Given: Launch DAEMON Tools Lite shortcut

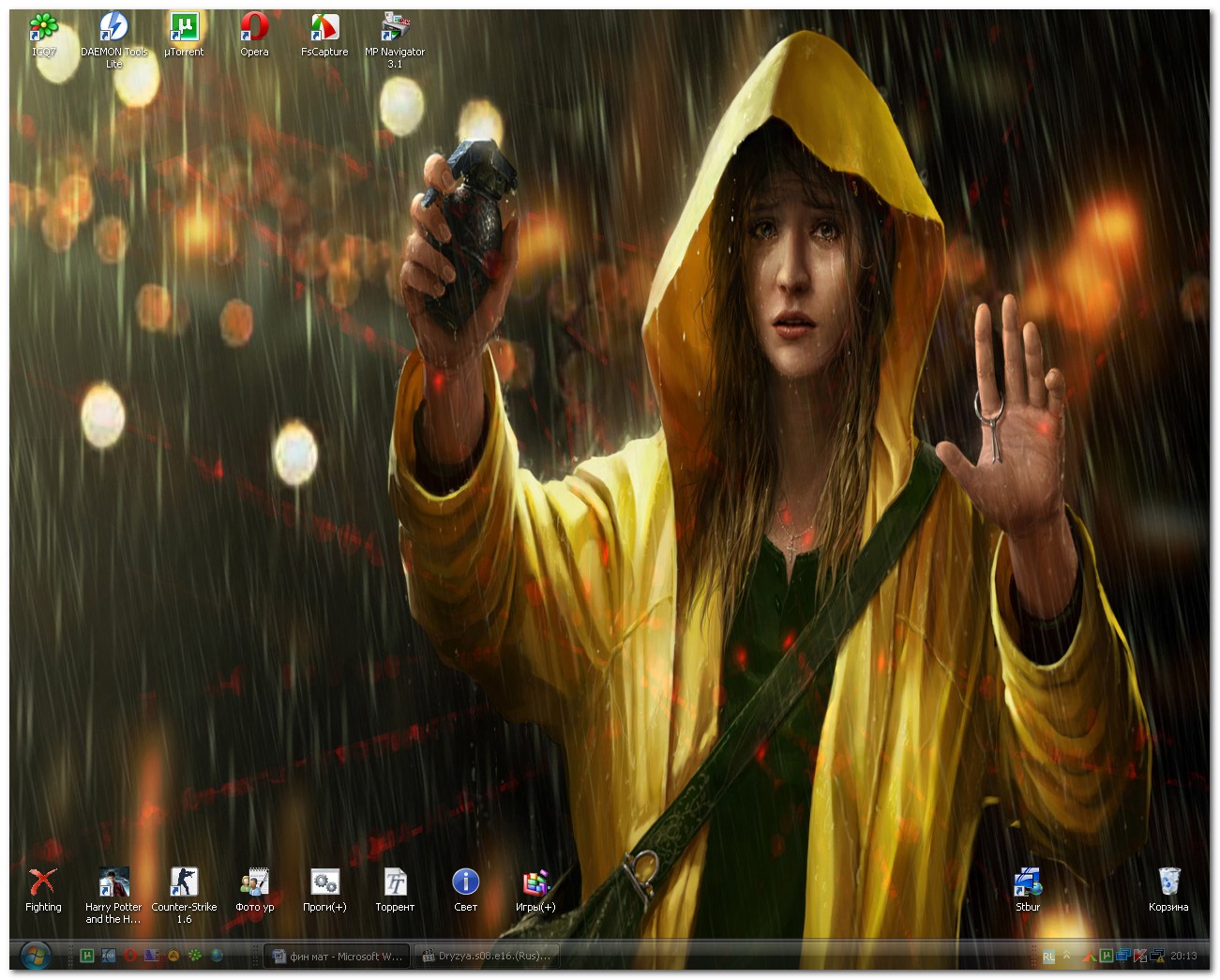Looking at the screenshot, I should 113,28.
